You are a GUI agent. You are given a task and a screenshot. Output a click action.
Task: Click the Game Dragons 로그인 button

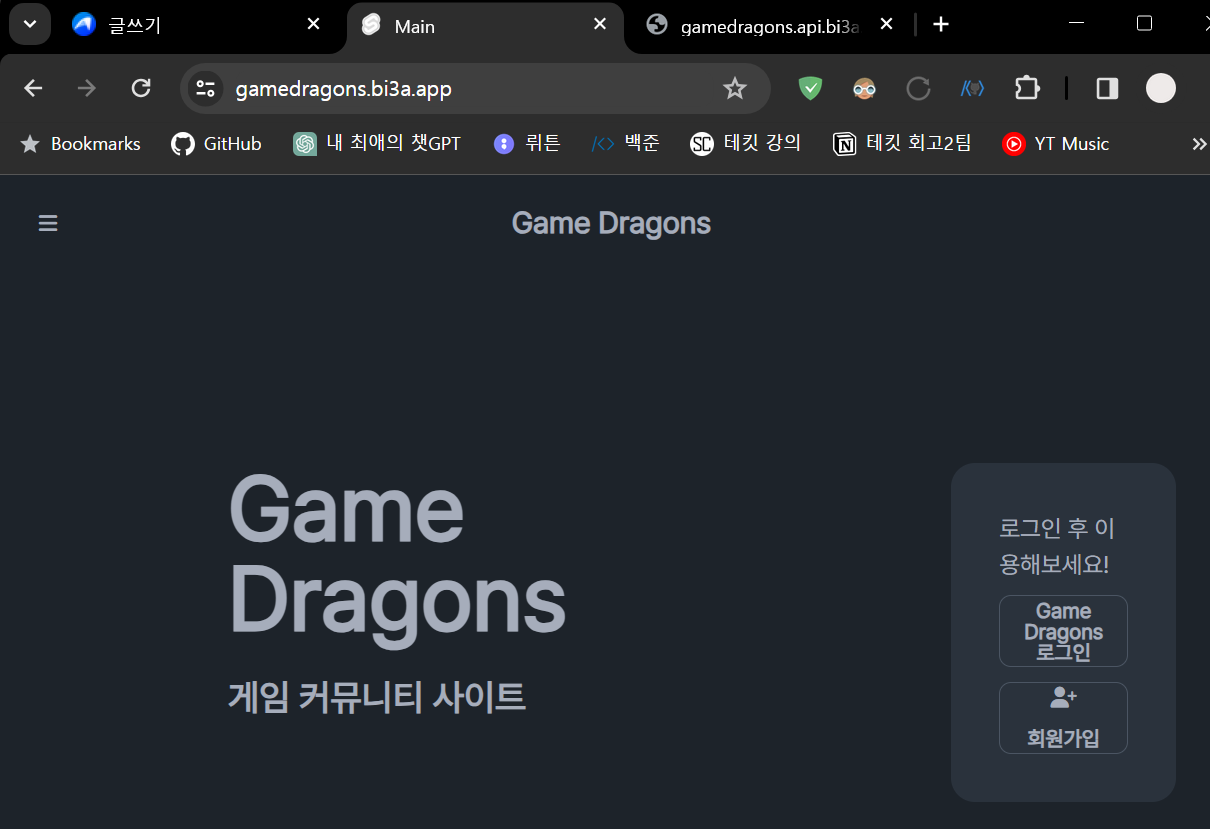click(x=1063, y=631)
